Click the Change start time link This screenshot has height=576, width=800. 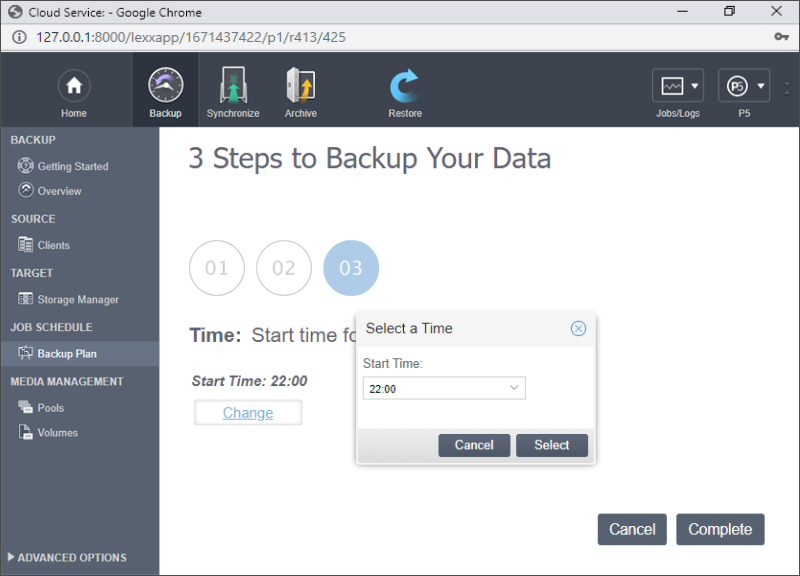click(x=248, y=413)
